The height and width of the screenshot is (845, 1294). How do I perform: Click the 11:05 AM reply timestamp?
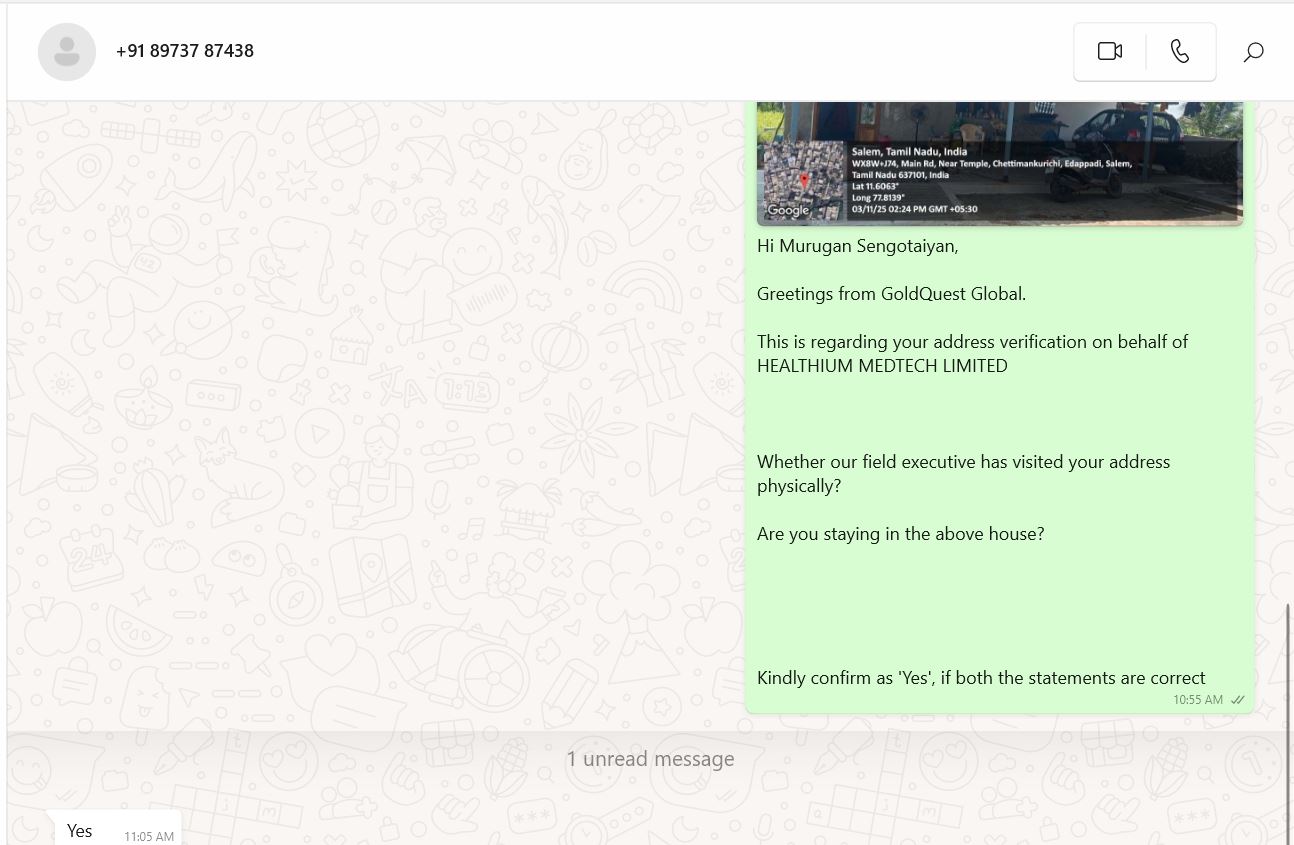[x=149, y=836]
